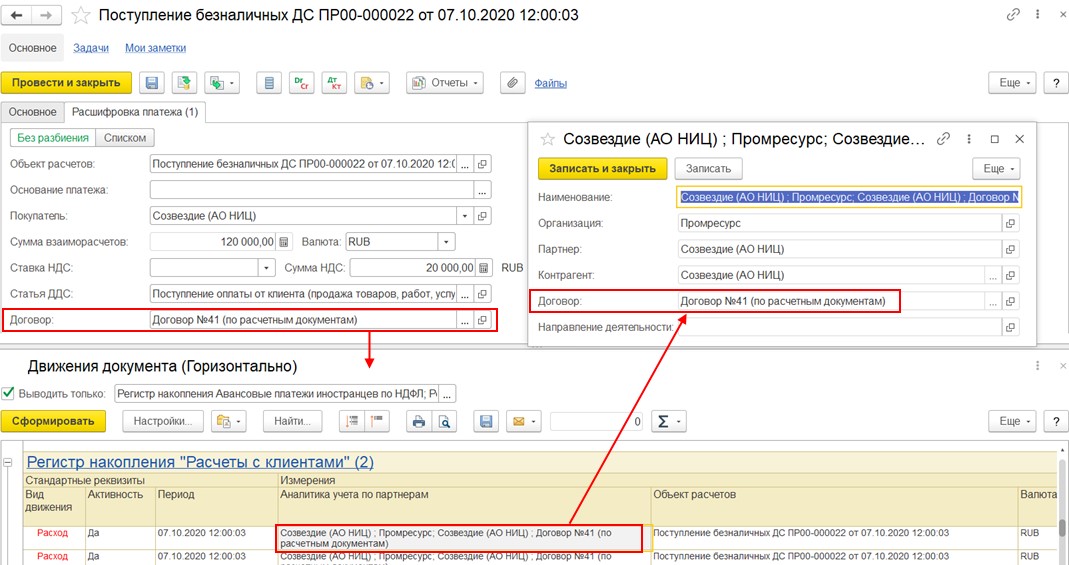1069x565 pixels.
Task: Click the save (floppy disk) icon in document toolbar
Action: (x=152, y=83)
